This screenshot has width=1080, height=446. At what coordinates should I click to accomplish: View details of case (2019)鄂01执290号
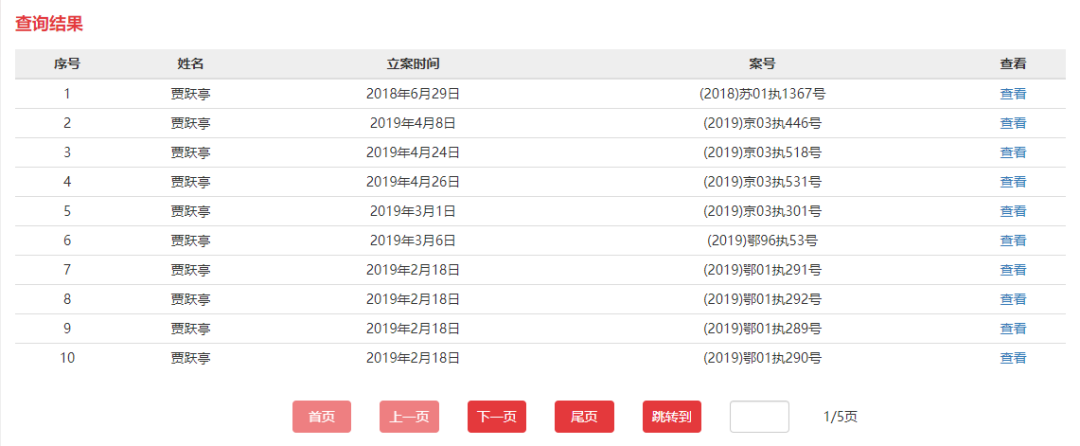click(x=1013, y=358)
